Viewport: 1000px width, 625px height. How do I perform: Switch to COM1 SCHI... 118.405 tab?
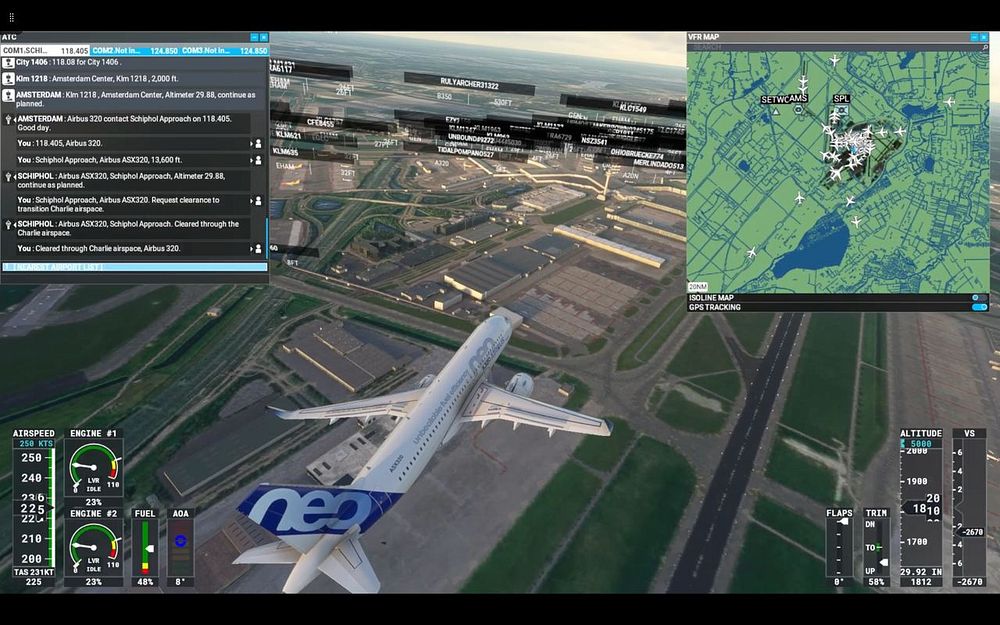click(45, 50)
